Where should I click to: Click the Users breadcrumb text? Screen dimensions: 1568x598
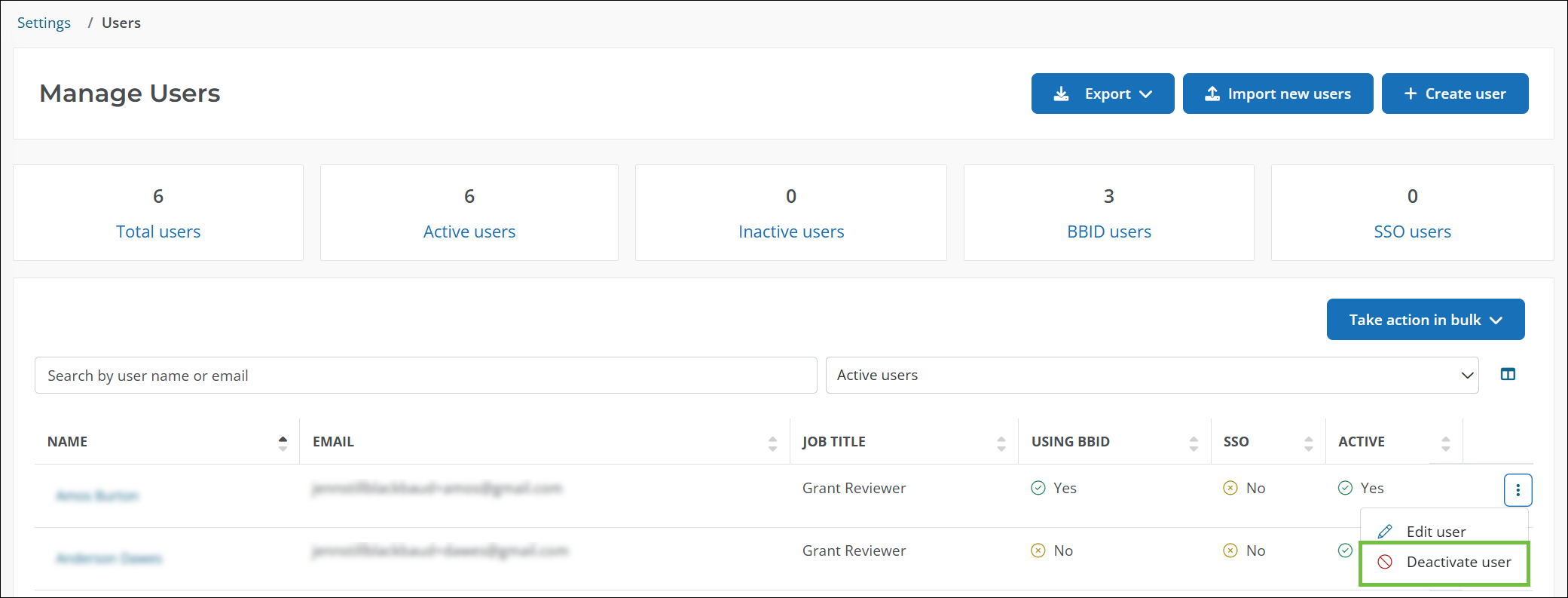click(x=121, y=23)
